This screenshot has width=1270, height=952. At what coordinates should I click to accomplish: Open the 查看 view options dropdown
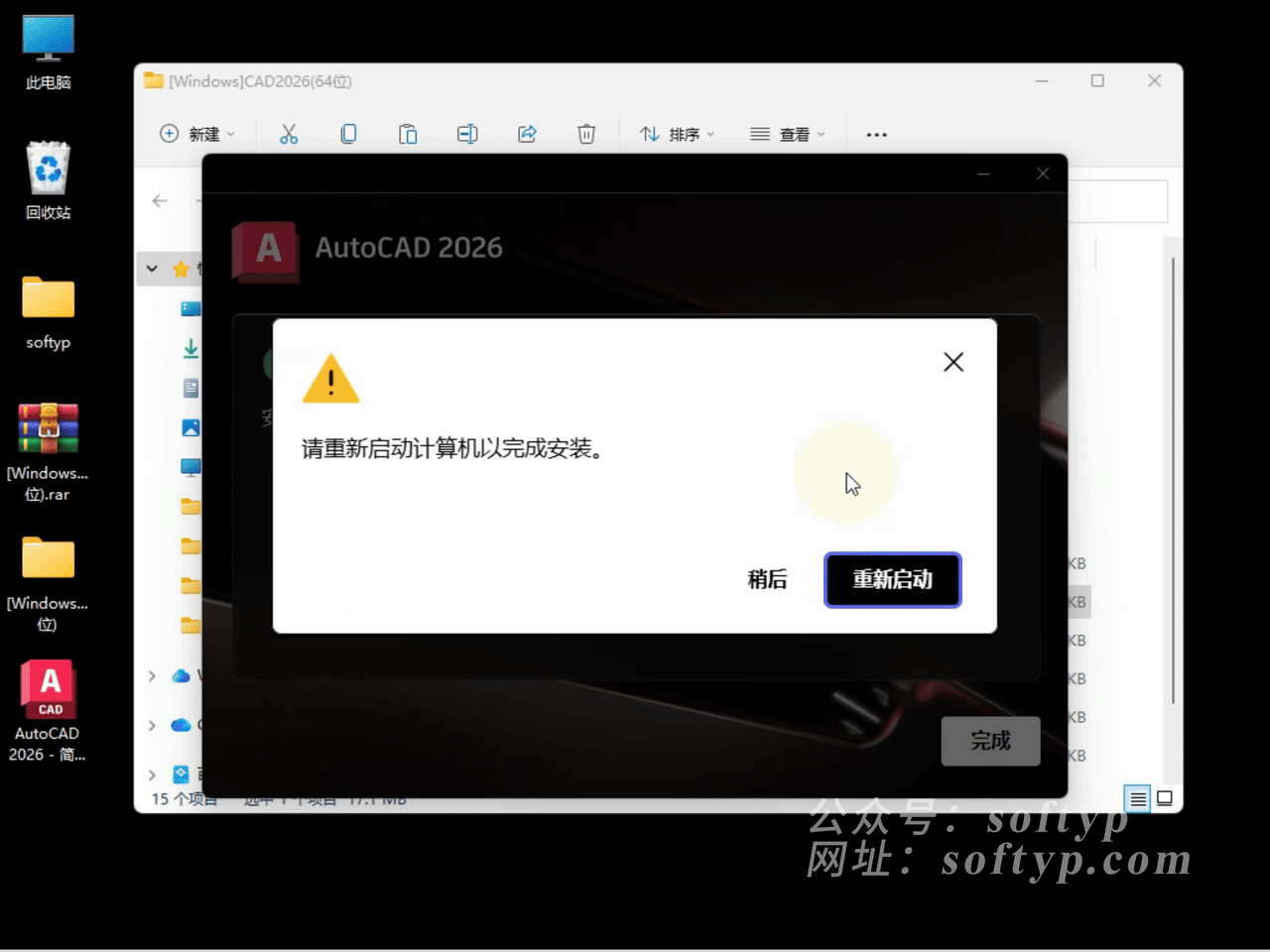(789, 133)
